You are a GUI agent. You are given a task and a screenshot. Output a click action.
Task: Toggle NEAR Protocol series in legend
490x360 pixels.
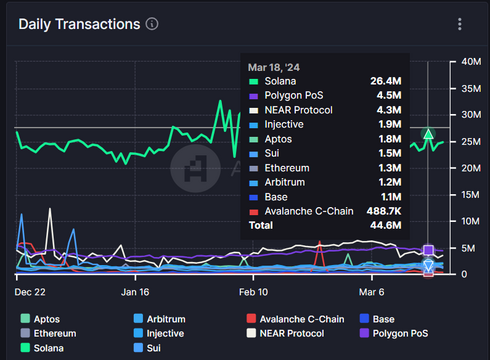[285, 333]
